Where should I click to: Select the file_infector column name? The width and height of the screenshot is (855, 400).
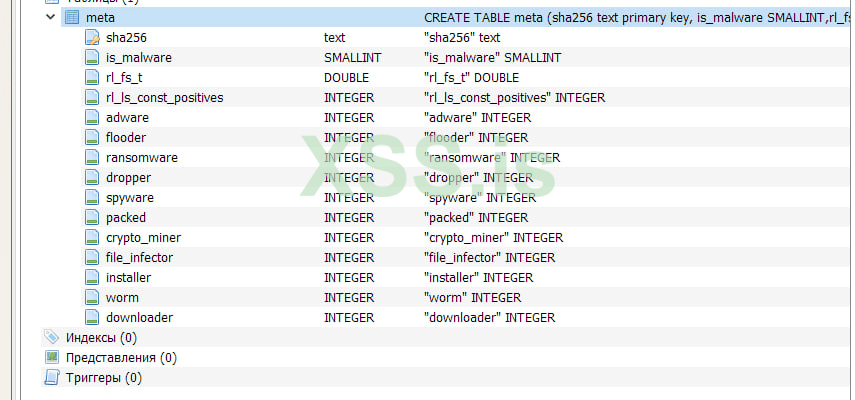tap(140, 258)
